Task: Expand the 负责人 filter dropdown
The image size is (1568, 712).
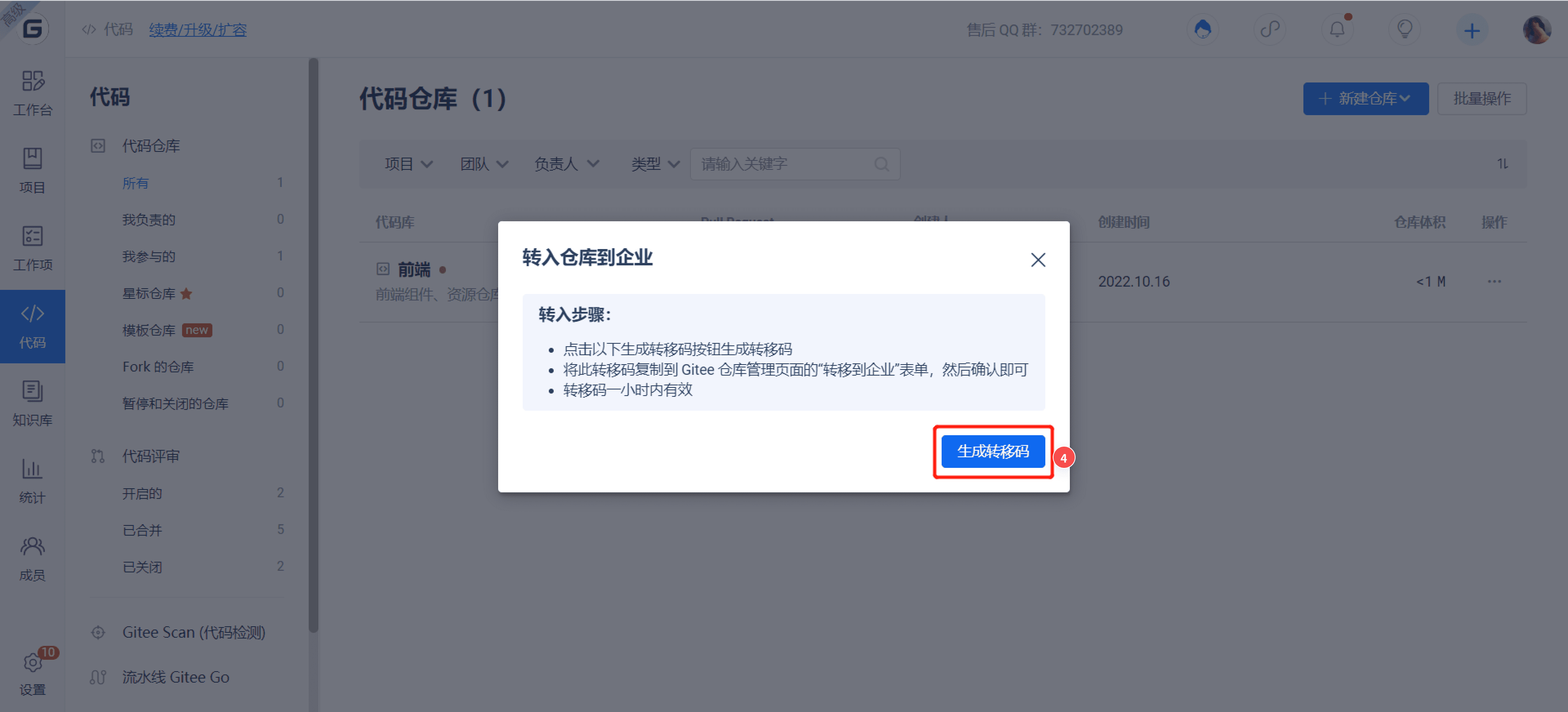Action: 567,164
